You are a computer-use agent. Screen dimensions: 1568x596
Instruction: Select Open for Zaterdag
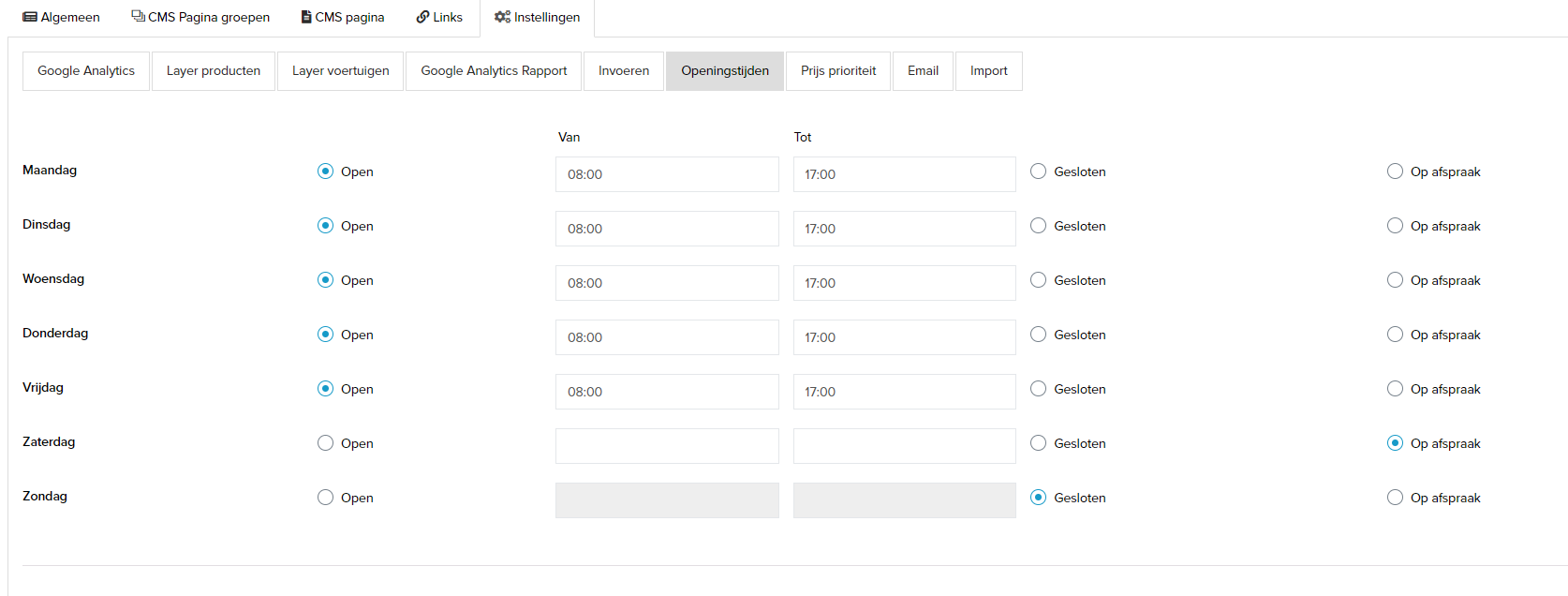[x=325, y=443]
